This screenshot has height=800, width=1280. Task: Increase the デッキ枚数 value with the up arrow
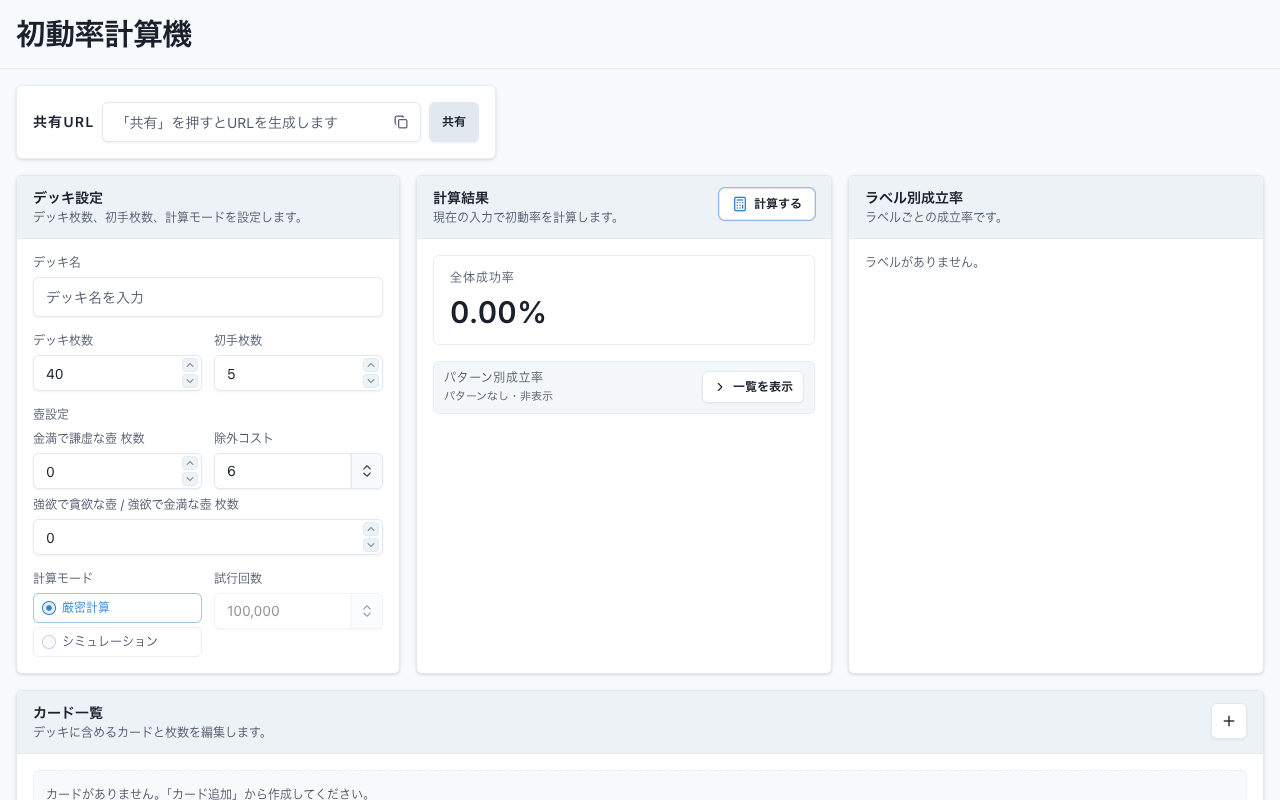[x=190, y=365]
